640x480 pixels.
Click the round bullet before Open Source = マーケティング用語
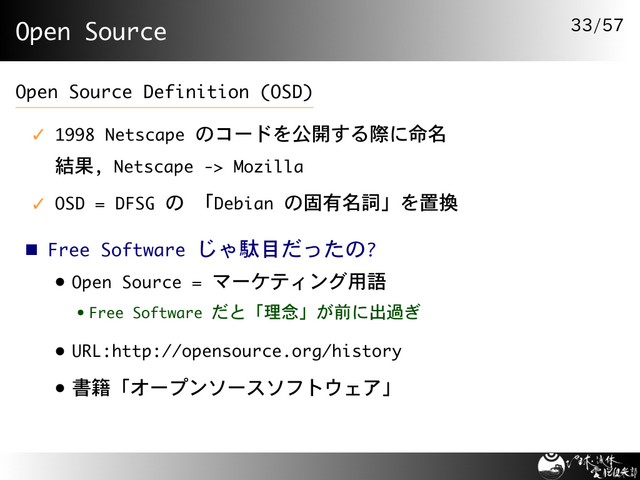61,282
